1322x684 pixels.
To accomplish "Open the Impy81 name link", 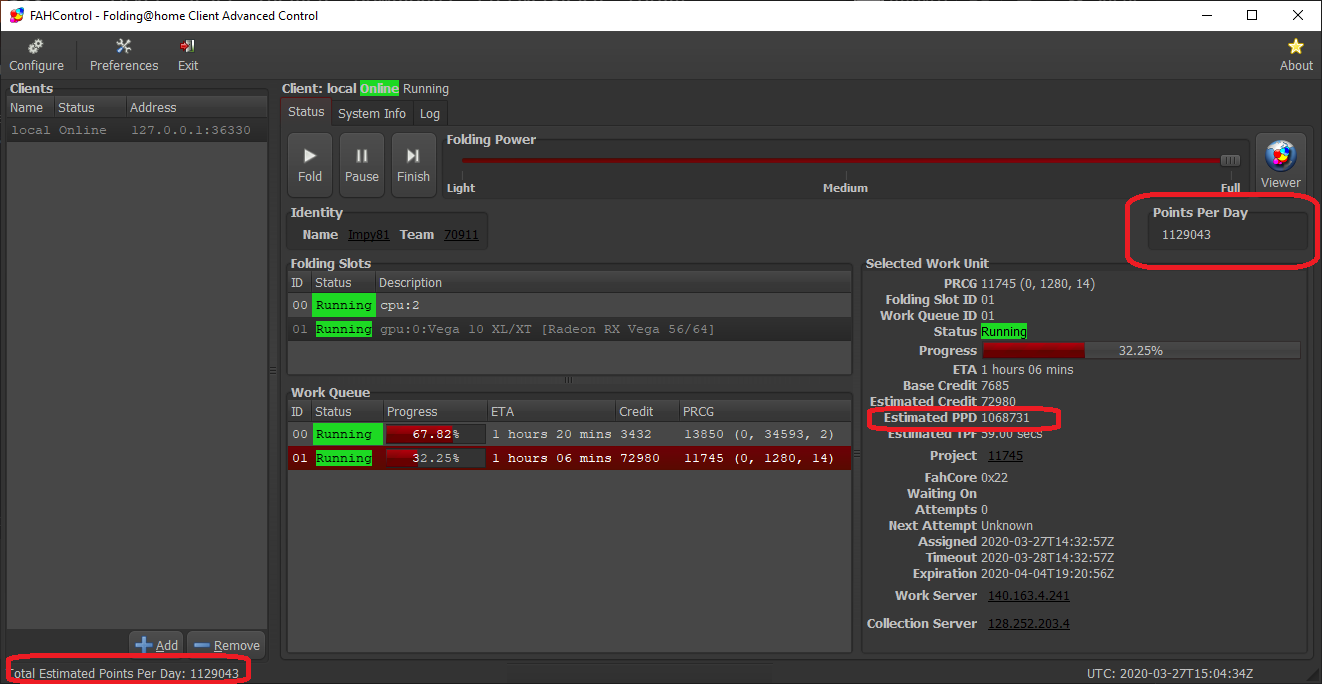I will (x=370, y=235).
